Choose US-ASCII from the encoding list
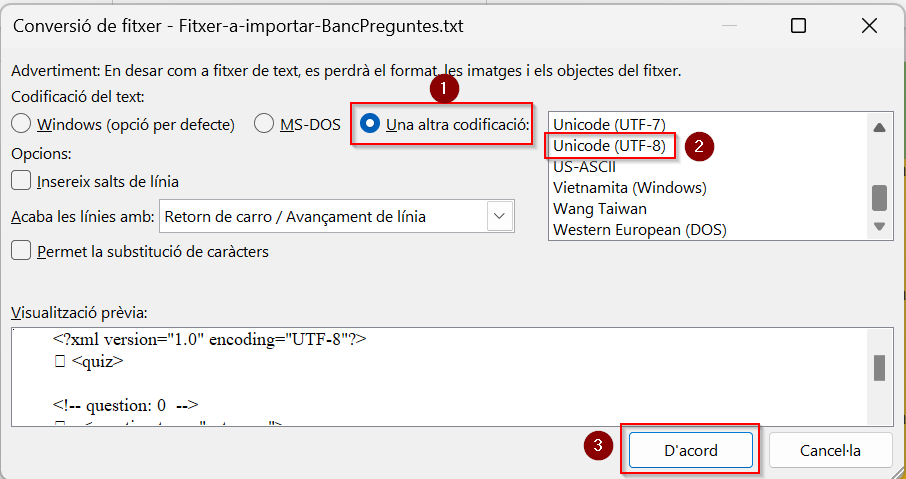906x479 pixels. [584, 167]
